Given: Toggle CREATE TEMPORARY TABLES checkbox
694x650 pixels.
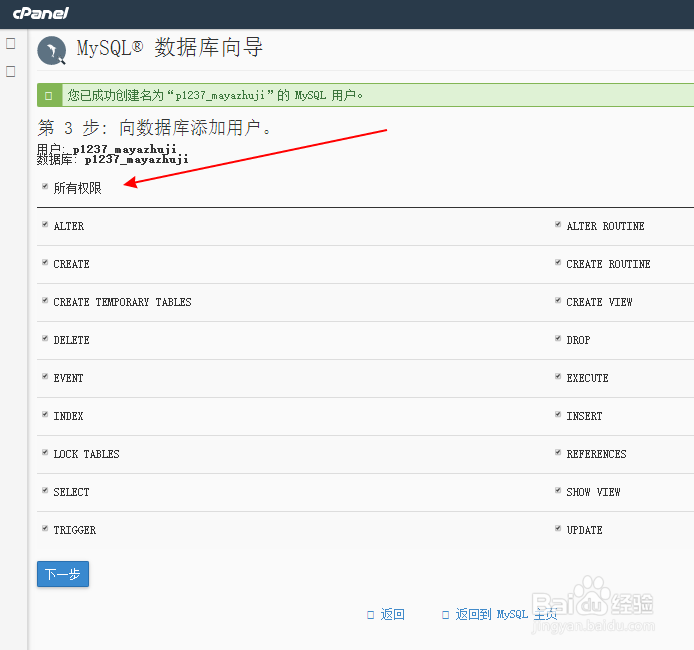Looking at the screenshot, I should [x=45, y=300].
